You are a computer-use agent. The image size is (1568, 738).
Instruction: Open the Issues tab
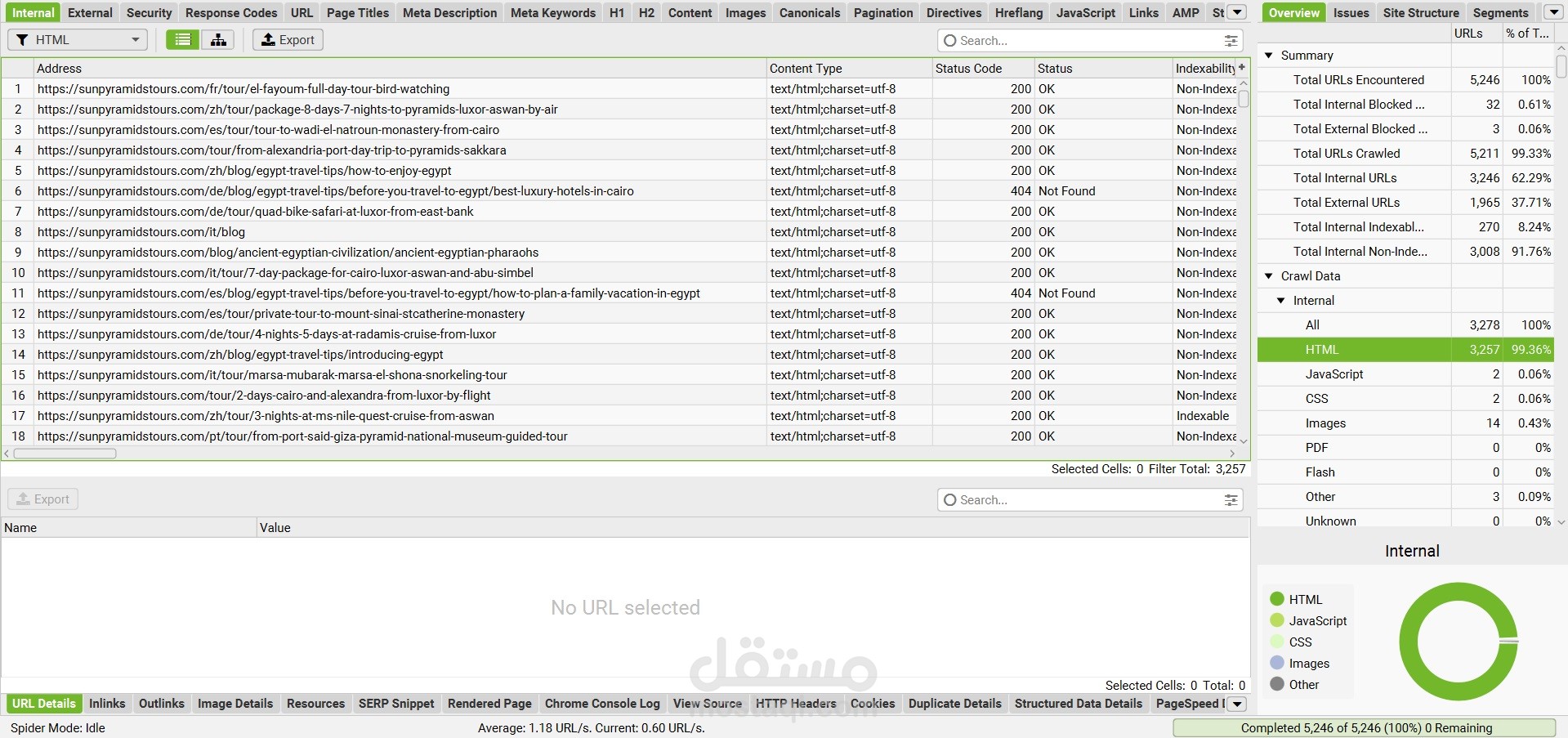tap(1351, 12)
